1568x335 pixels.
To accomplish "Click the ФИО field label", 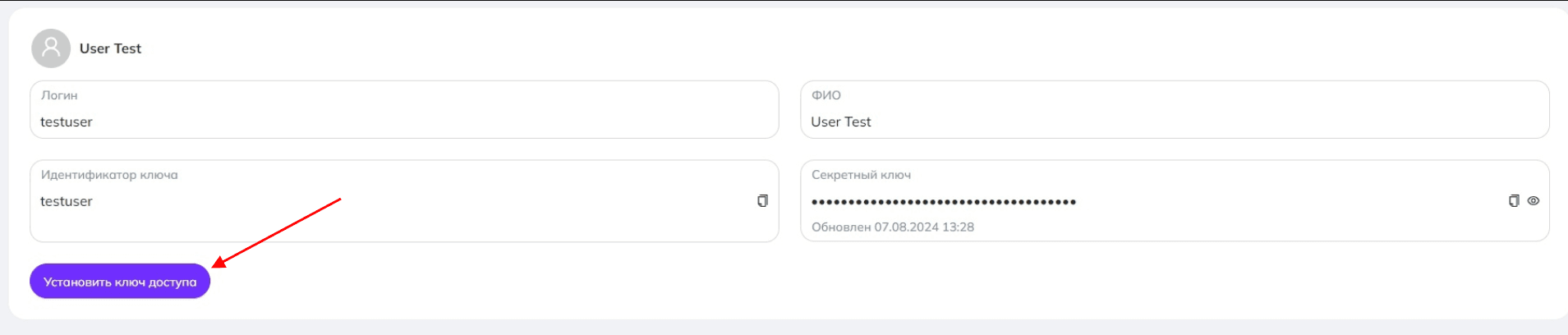I will coord(826,95).
